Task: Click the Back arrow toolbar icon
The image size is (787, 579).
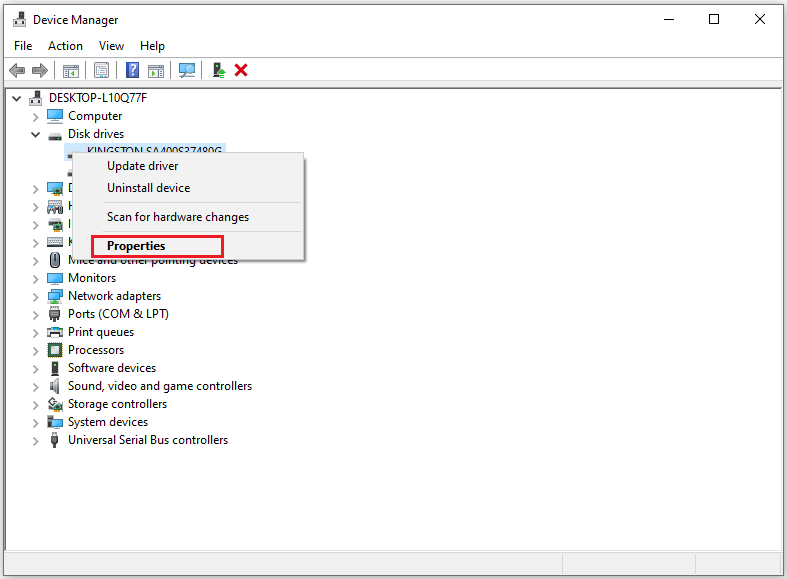Action: tap(17, 70)
